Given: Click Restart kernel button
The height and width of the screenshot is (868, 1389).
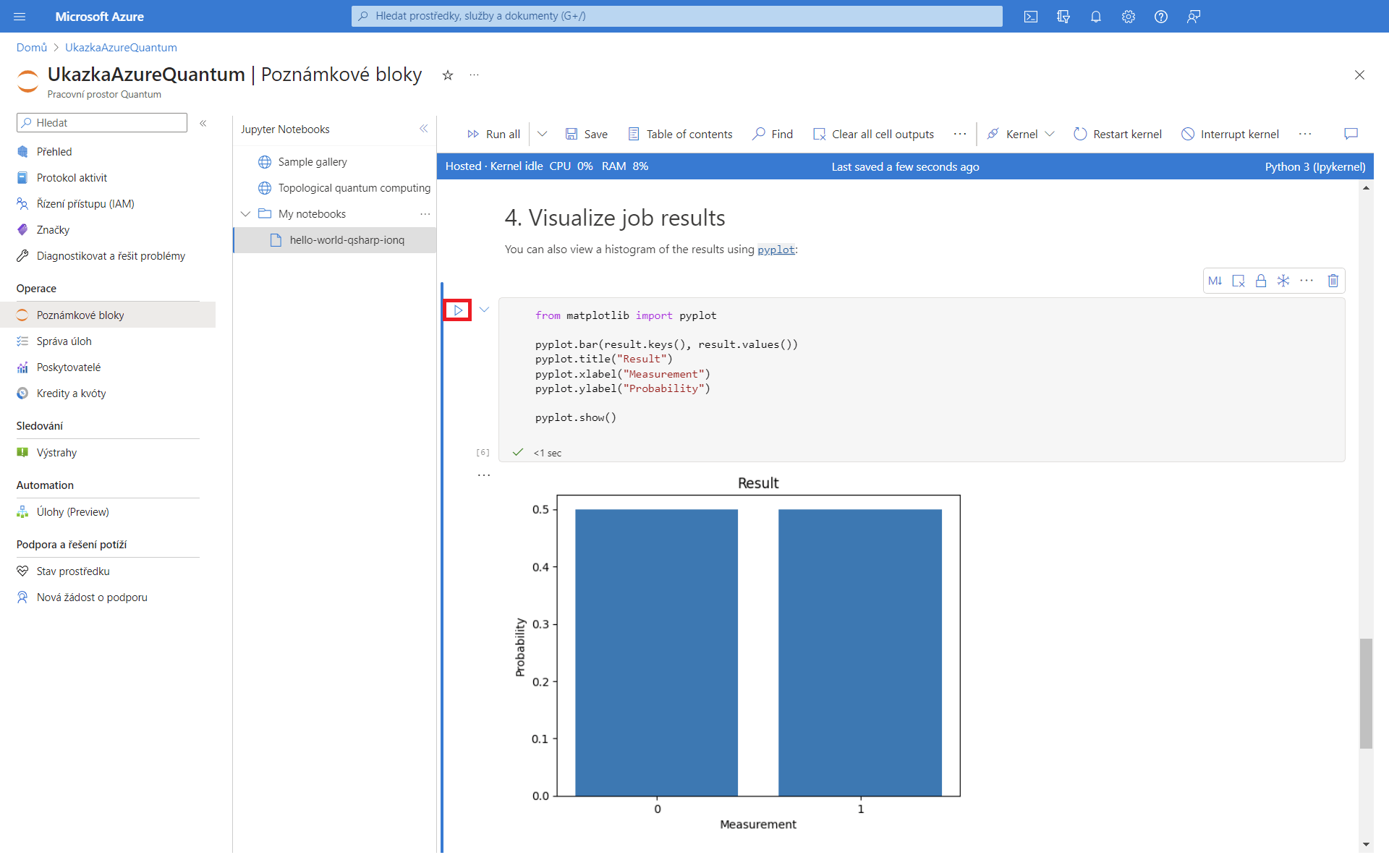Looking at the screenshot, I should (x=1117, y=134).
